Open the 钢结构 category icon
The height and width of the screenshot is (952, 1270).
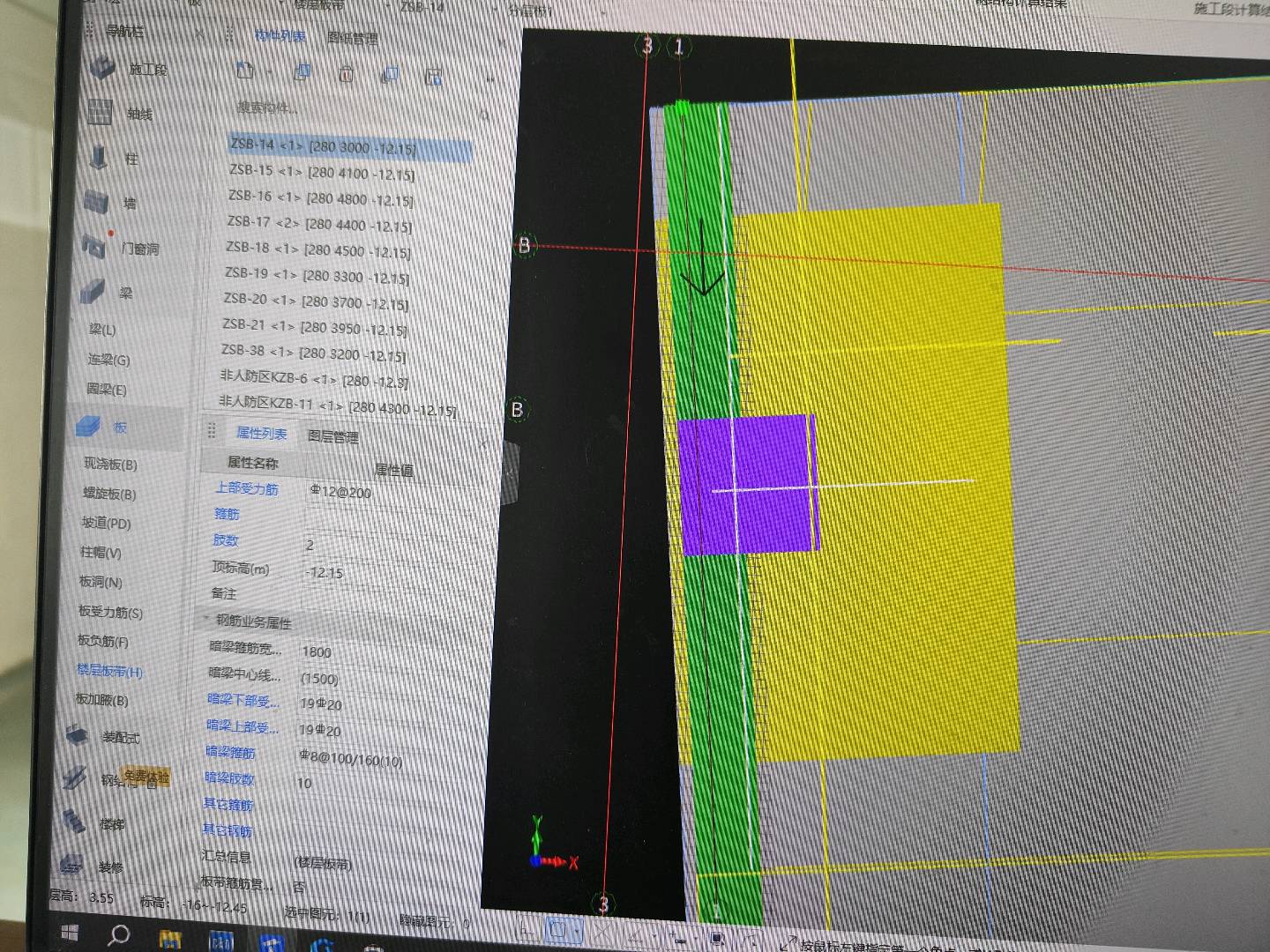[x=76, y=777]
